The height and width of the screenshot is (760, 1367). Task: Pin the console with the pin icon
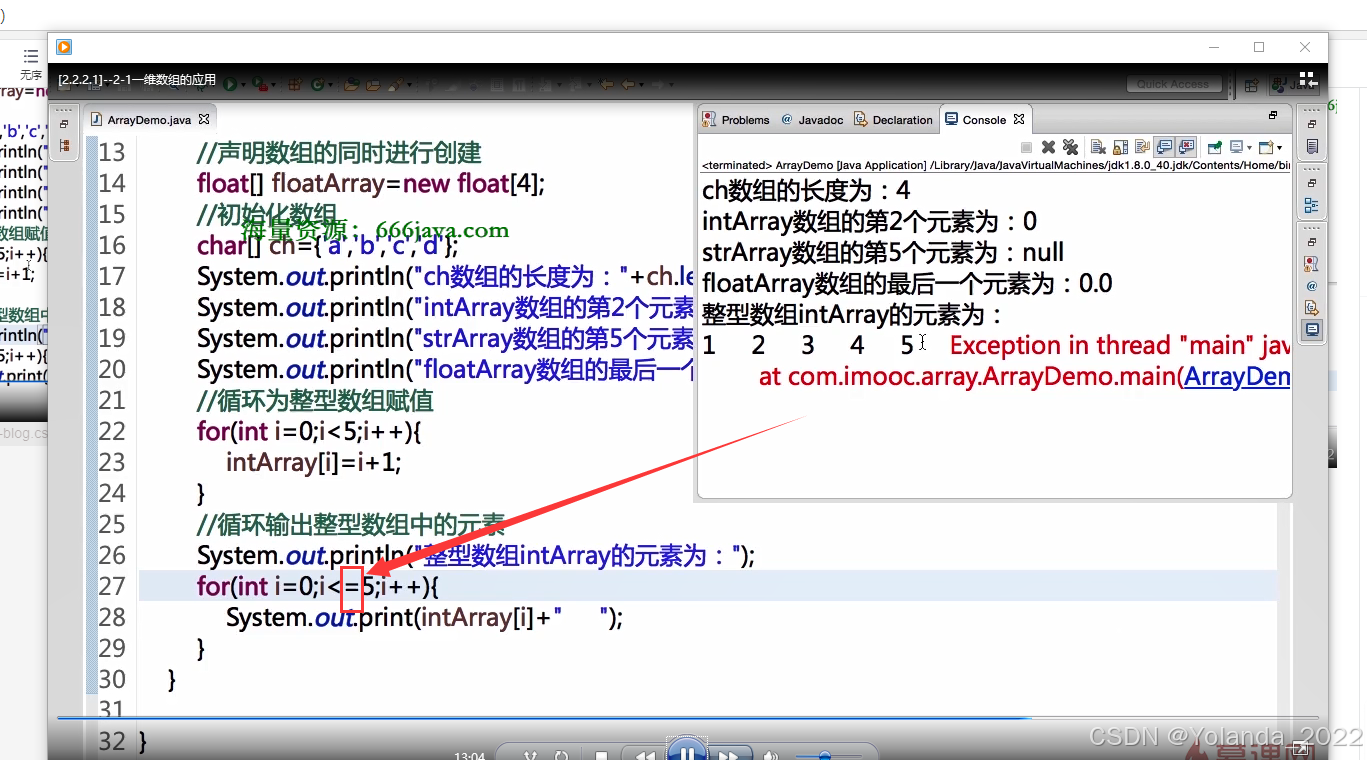coord(1215,147)
